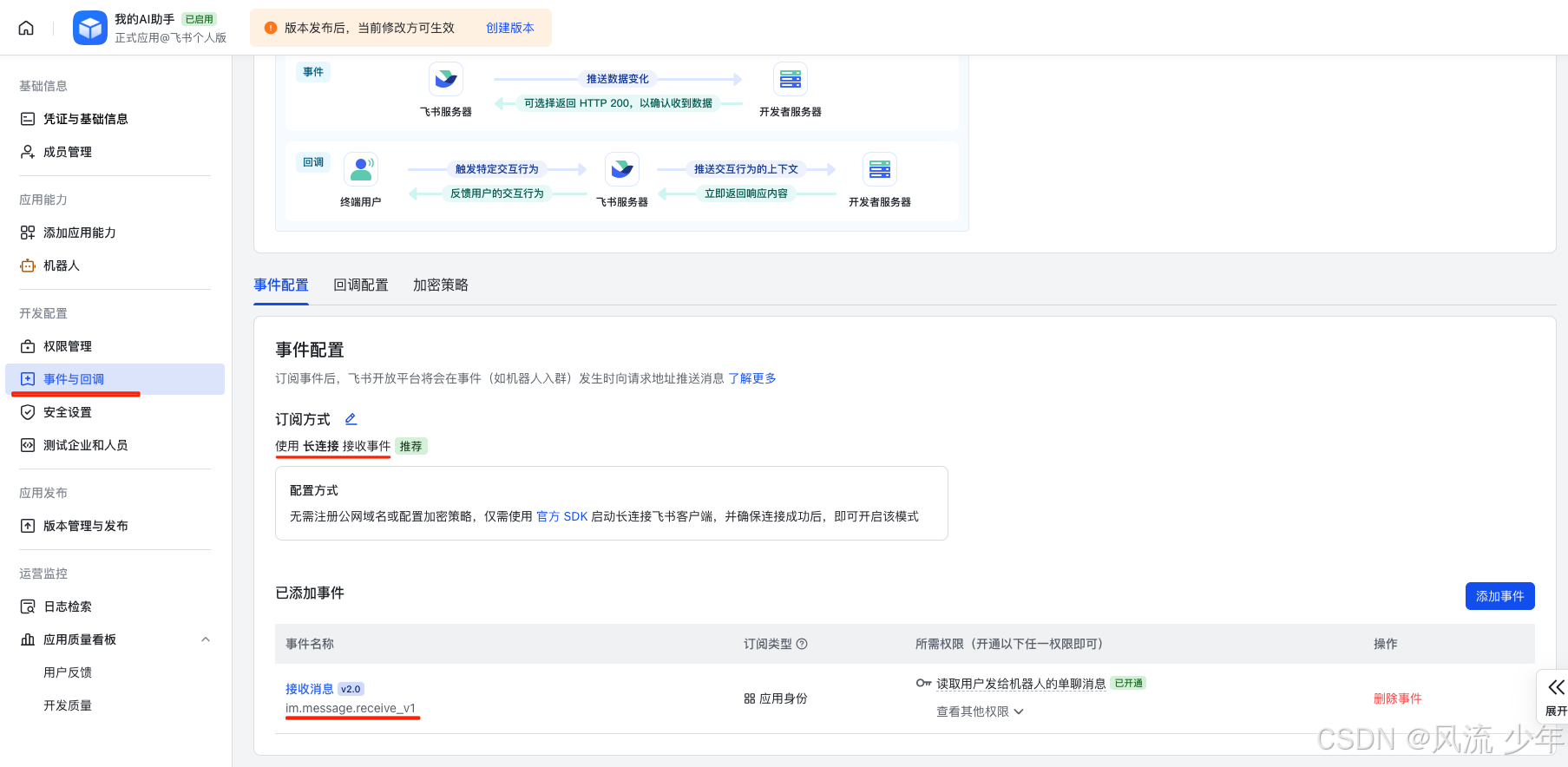Click the 安全设置 shield icon
Image resolution: width=1568 pixels, height=767 pixels.
click(x=28, y=412)
